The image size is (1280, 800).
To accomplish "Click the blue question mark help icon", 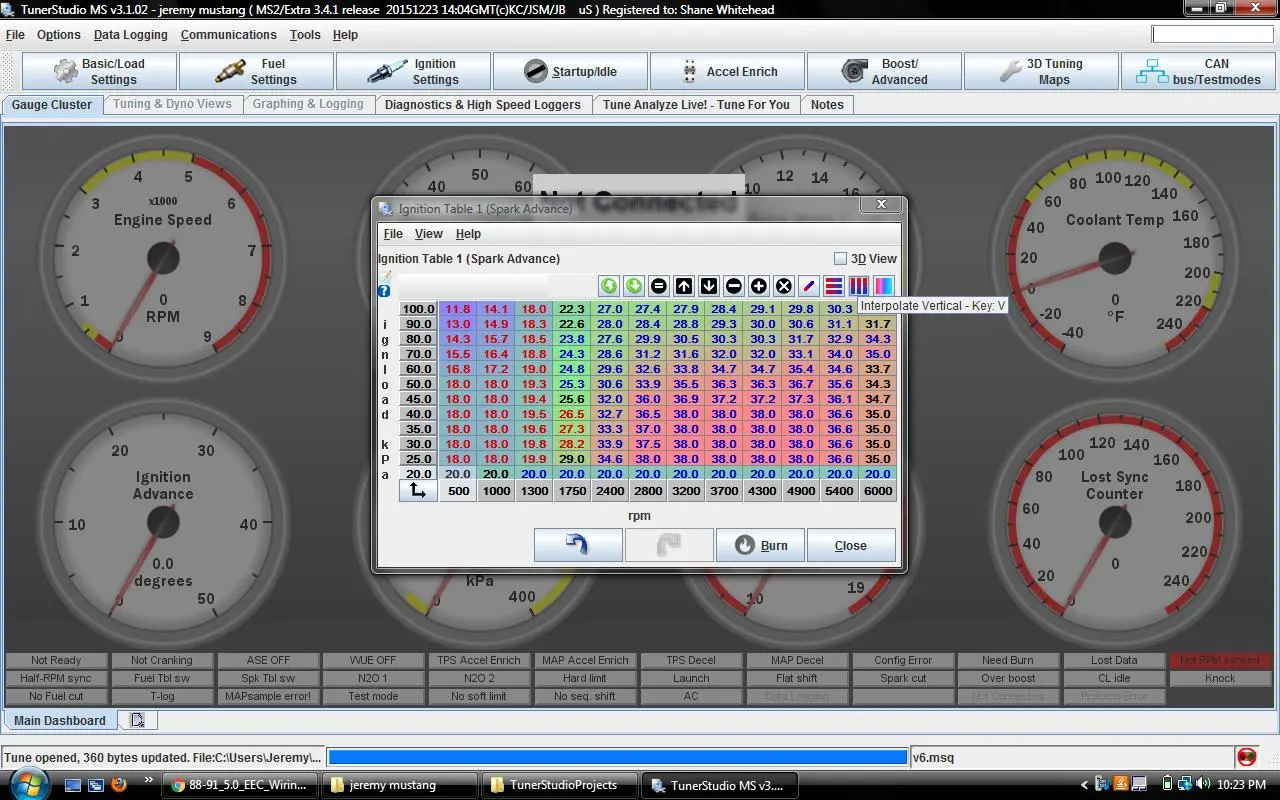I will 384,292.
